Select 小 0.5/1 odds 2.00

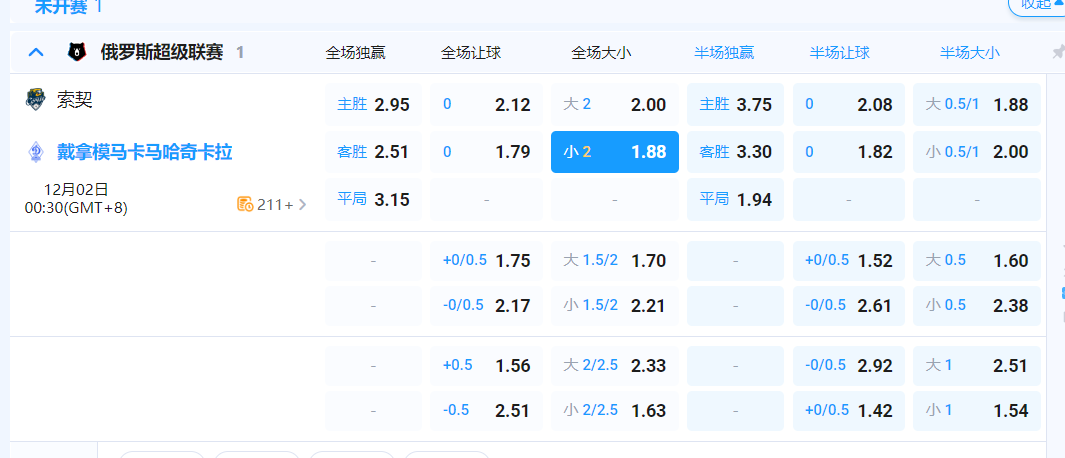tap(977, 152)
